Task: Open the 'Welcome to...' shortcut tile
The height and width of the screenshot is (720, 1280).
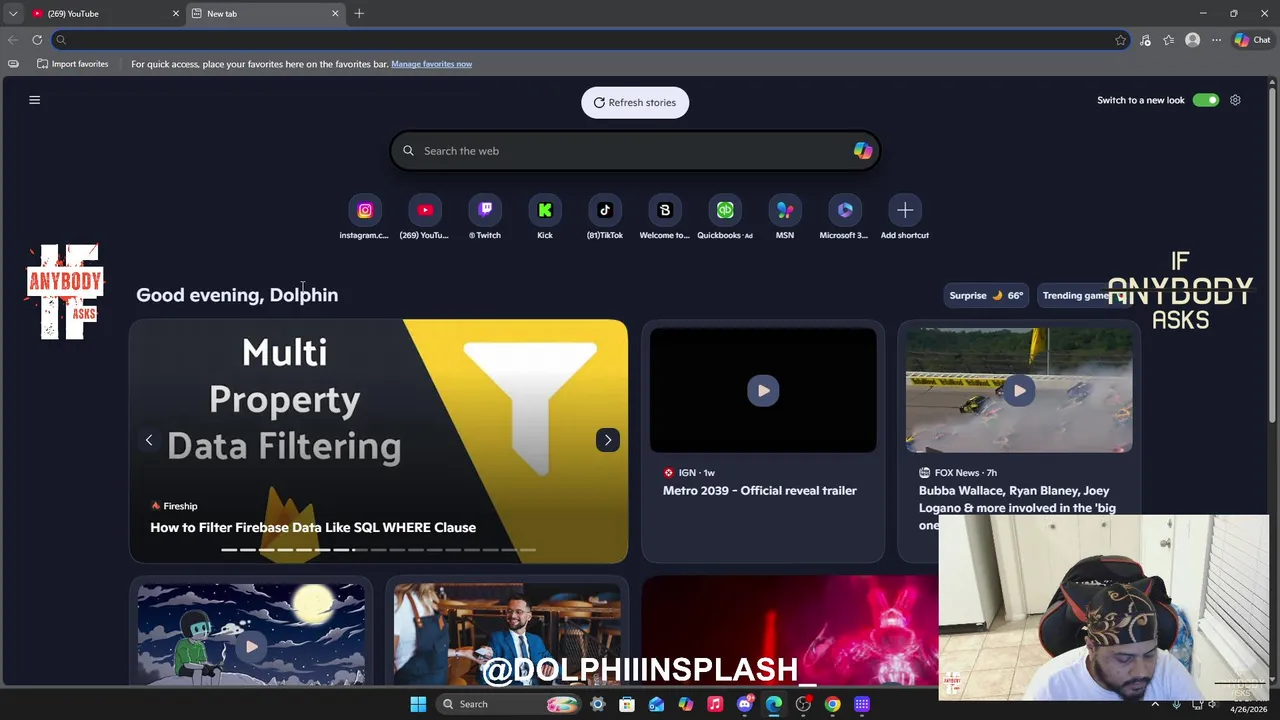Action: click(665, 217)
